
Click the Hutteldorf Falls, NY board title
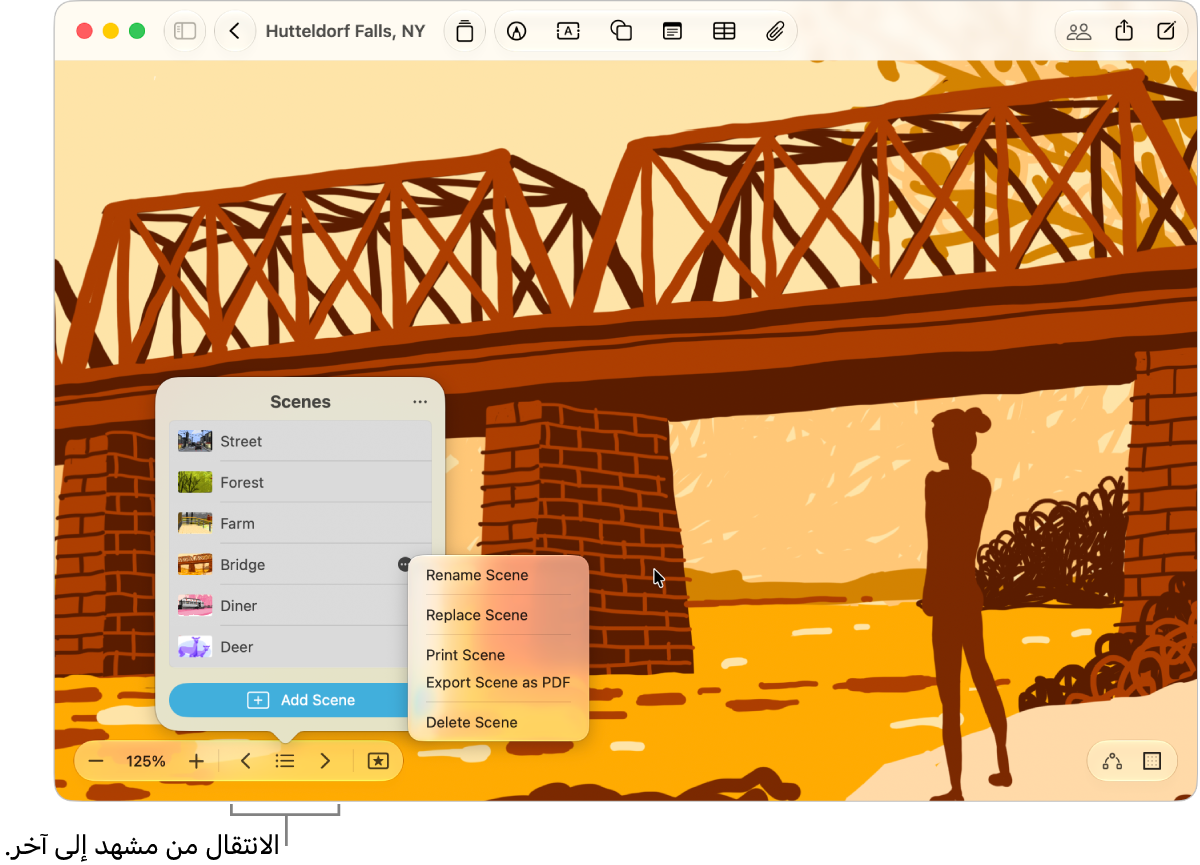pyautogui.click(x=345, y=31)
